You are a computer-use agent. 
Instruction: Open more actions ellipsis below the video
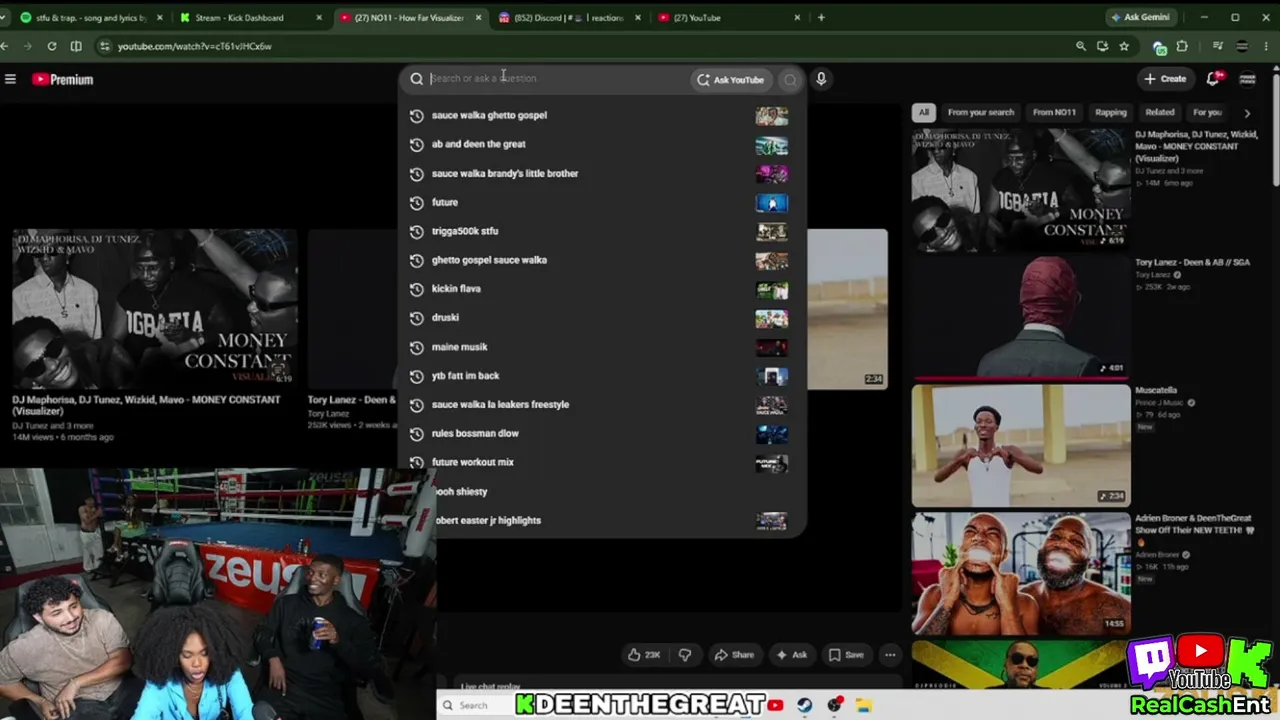pos(890,655)
